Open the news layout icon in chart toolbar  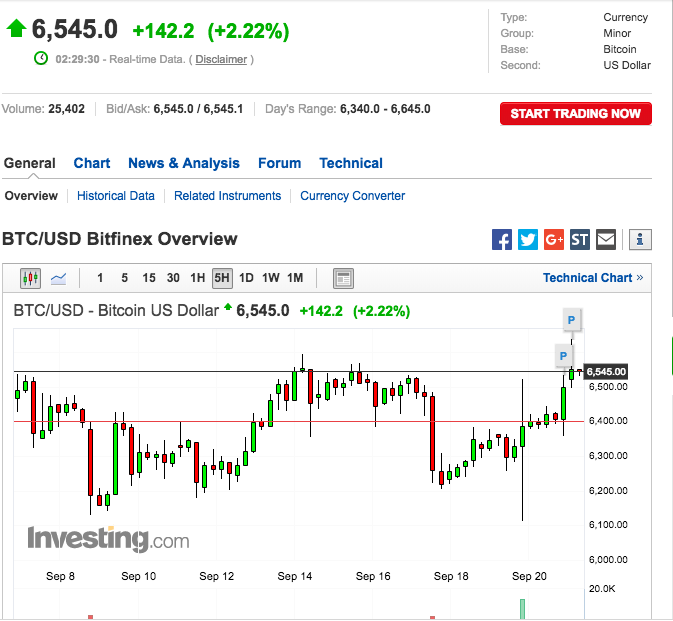(343, 279)
